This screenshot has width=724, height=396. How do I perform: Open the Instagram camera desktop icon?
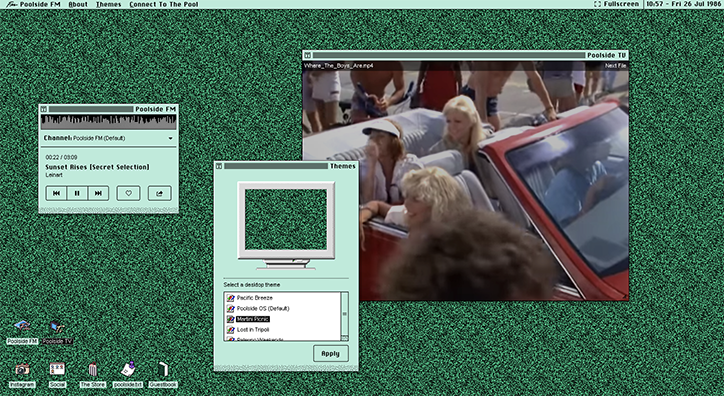point(22,375)
